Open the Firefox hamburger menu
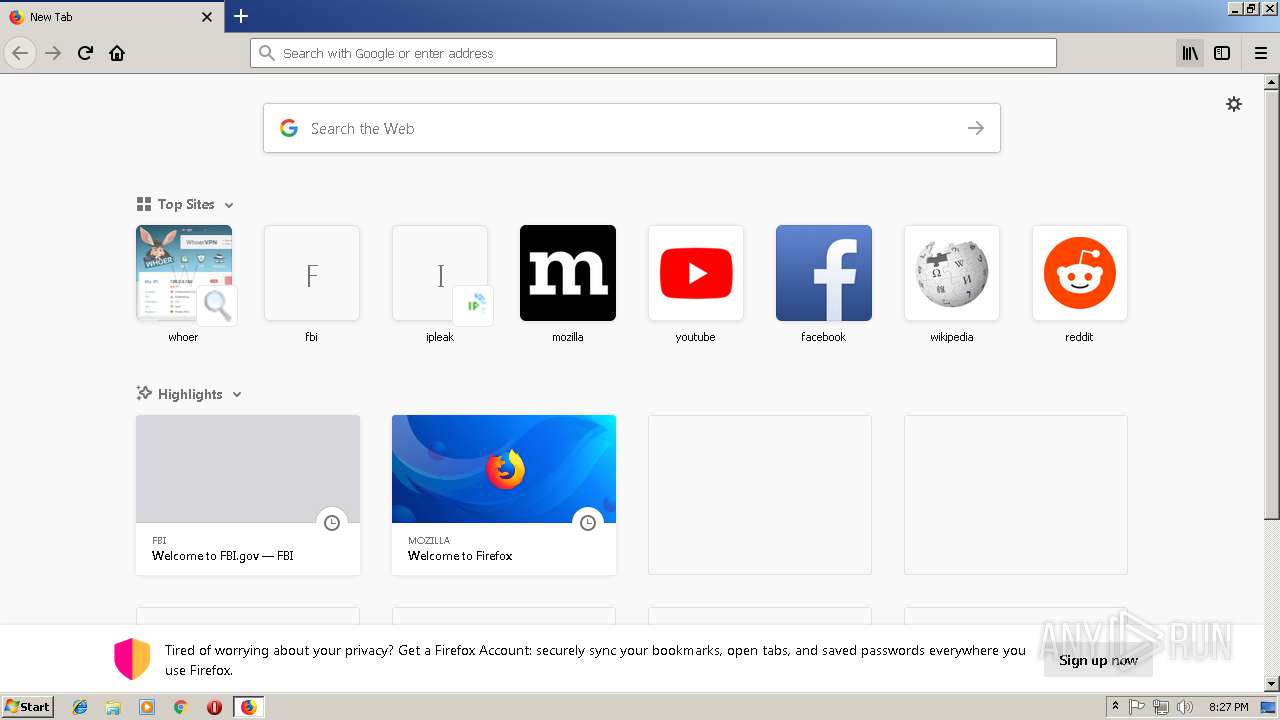This screenshot has width=1280, height=720. coord(1261,53)
